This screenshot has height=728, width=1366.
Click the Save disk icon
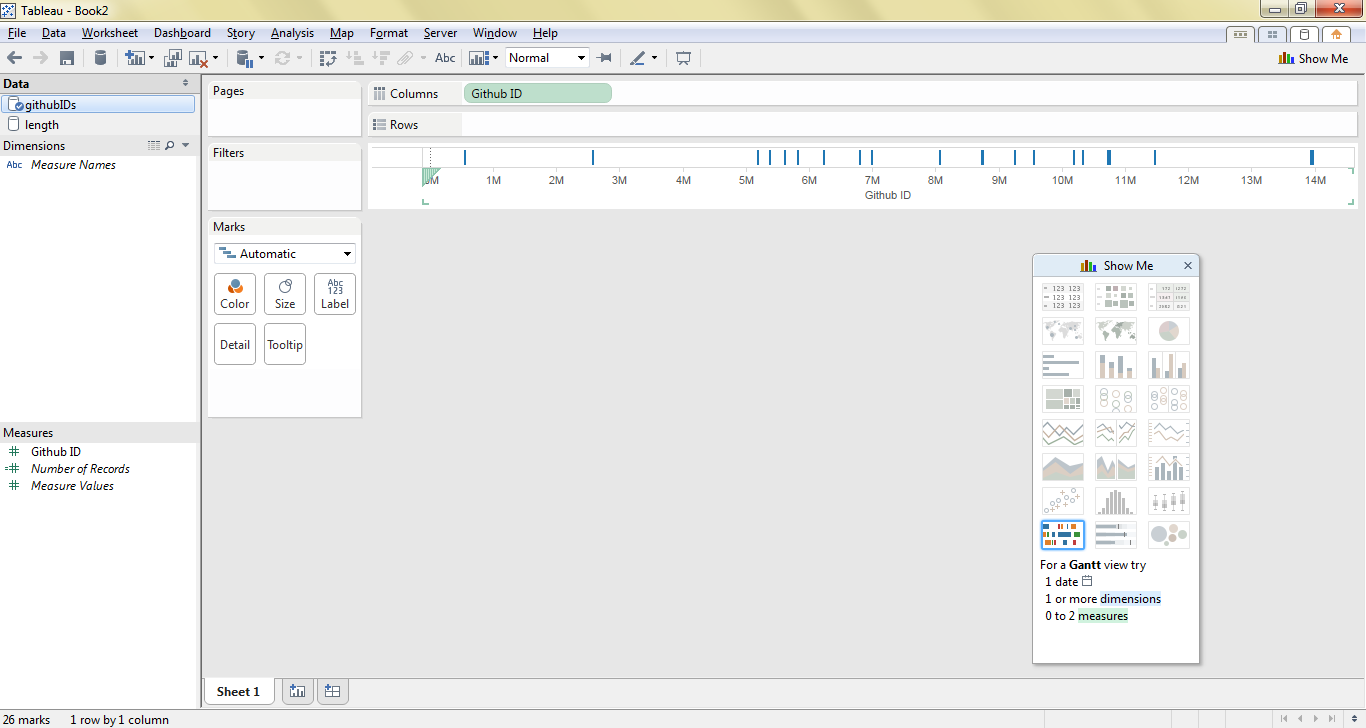(67, 58)
